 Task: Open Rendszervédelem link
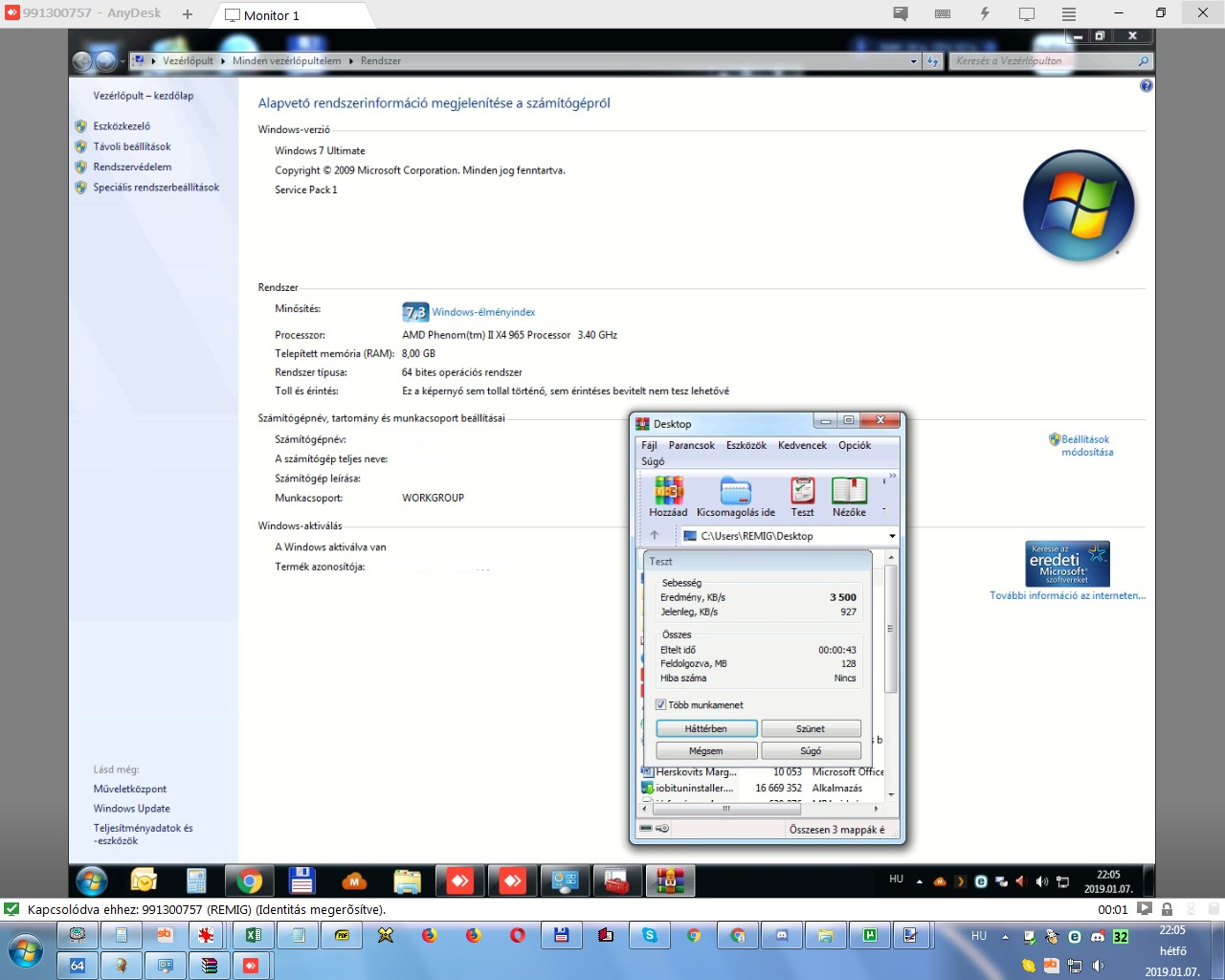132,167
